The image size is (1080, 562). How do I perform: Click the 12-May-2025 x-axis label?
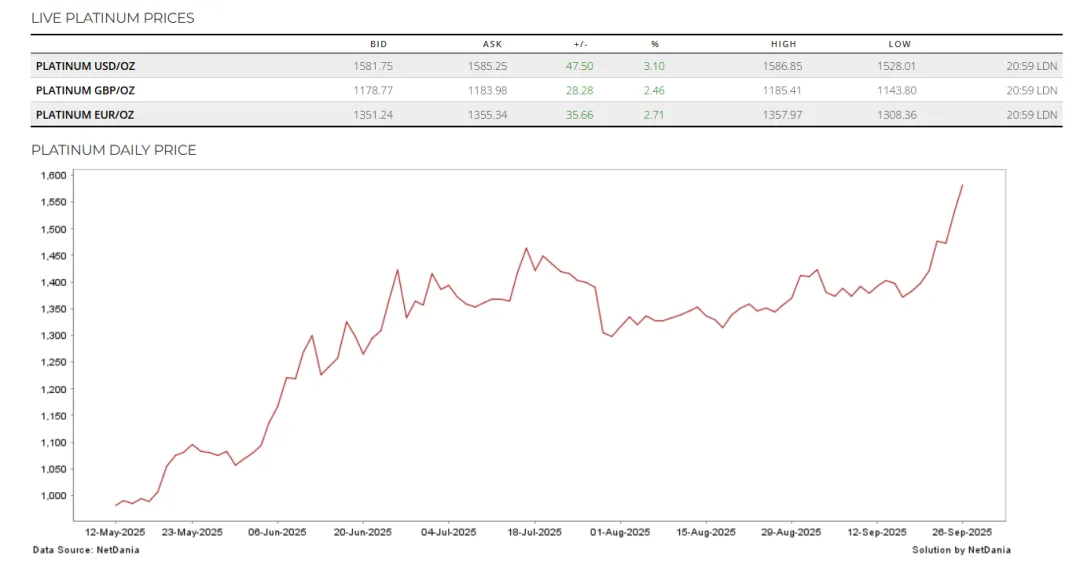point(115,532)
